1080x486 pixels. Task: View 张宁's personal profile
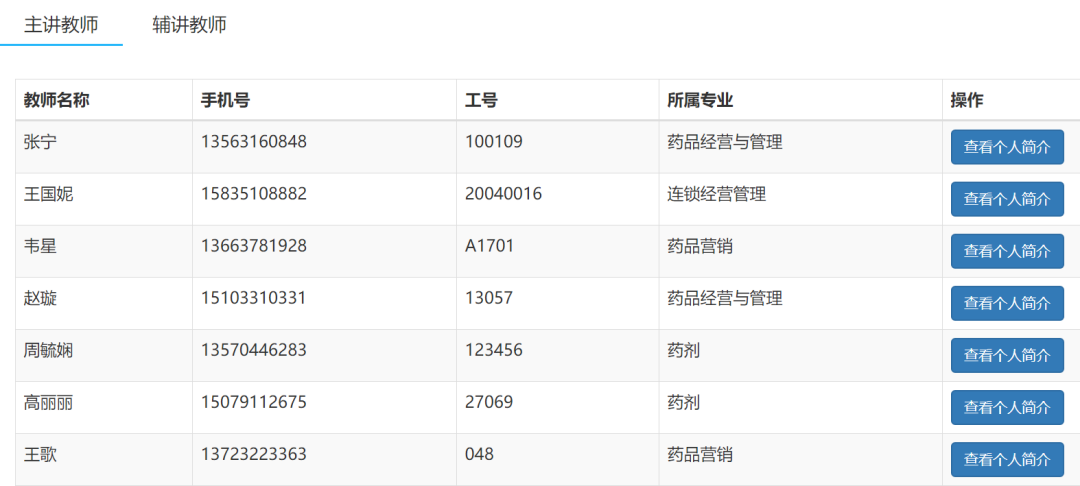pos(1007,147)
